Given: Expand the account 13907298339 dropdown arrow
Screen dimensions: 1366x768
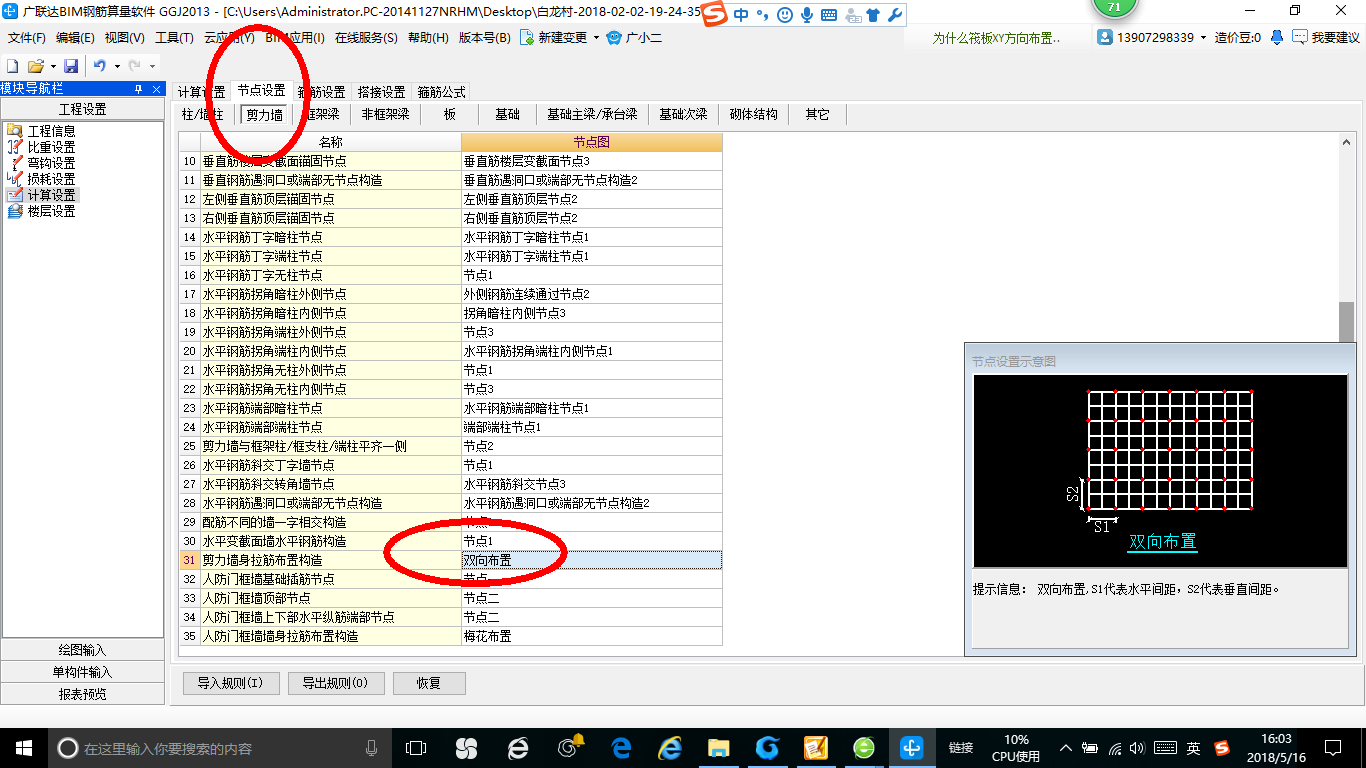Looking at the screenshot, I should [x=1203, y=37].
